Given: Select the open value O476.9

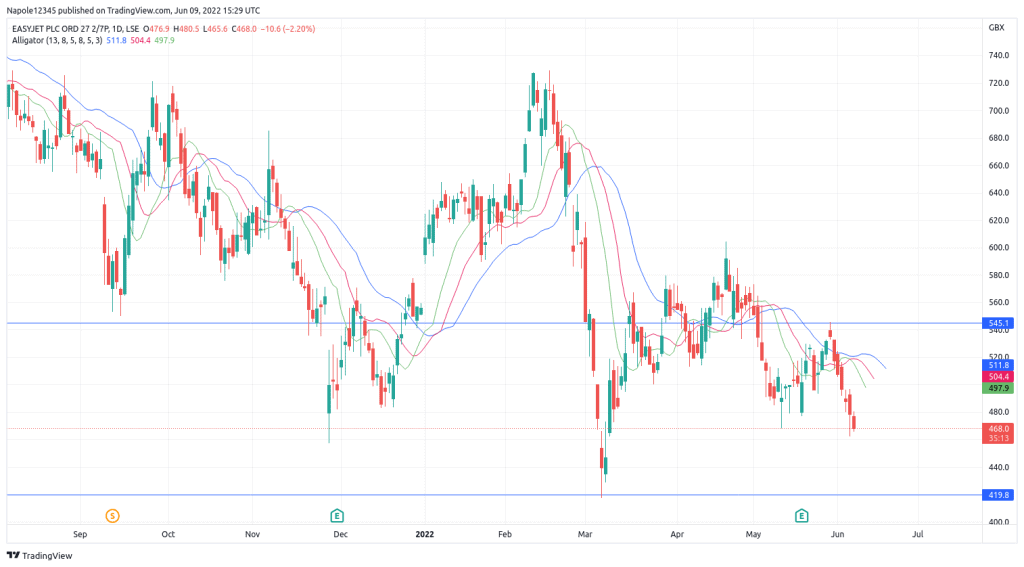Looking at the screenshot, I should (157, 29).
